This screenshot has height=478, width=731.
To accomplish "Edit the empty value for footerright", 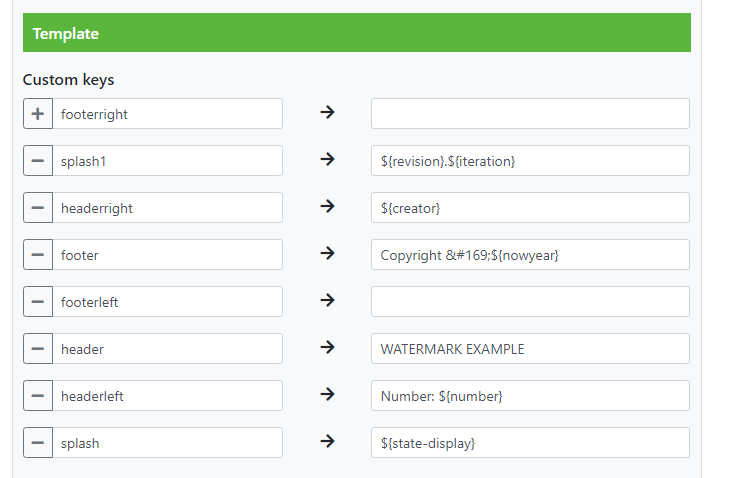I will click(530, 114).
